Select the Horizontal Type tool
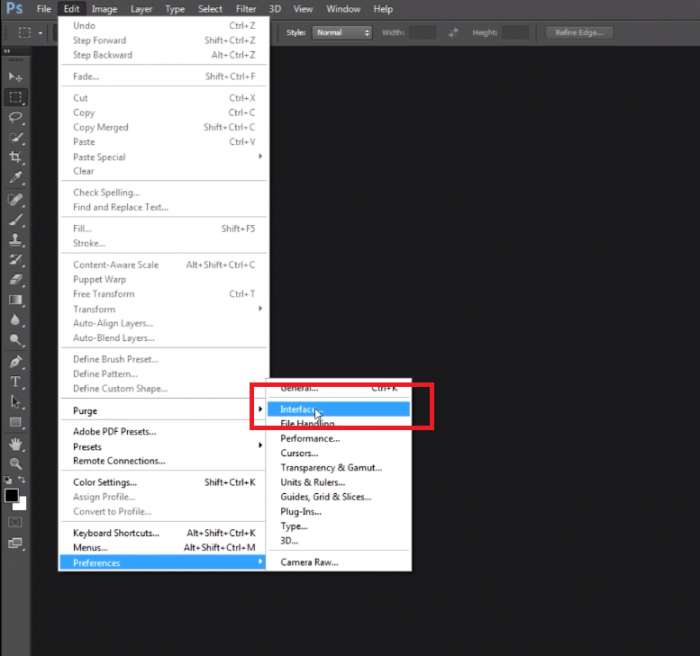The image size is (700, 656). (15, 382)
